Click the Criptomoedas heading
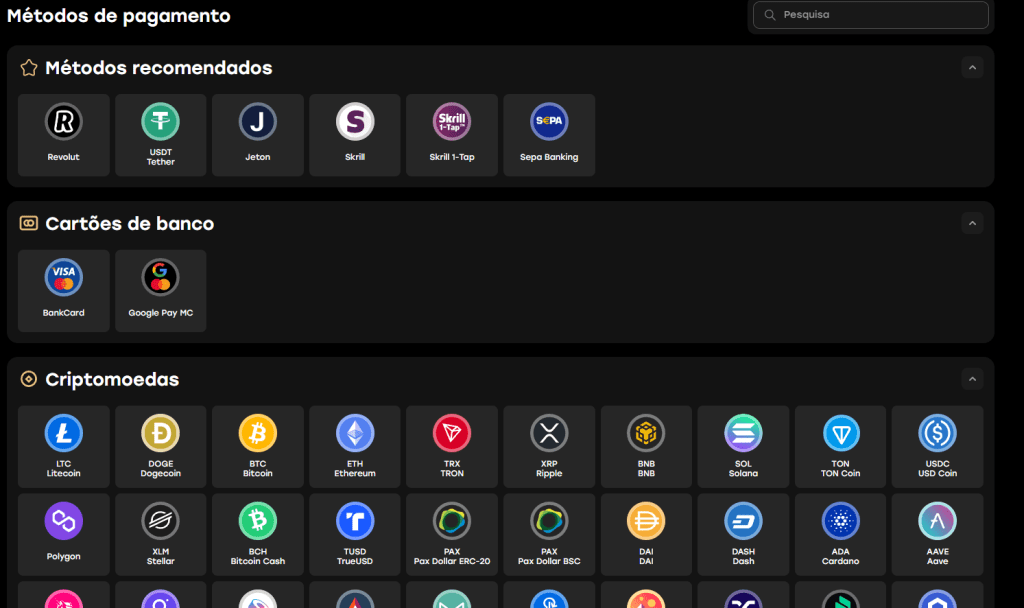This screenshot has width=1024, height=608. pos(112,379)
